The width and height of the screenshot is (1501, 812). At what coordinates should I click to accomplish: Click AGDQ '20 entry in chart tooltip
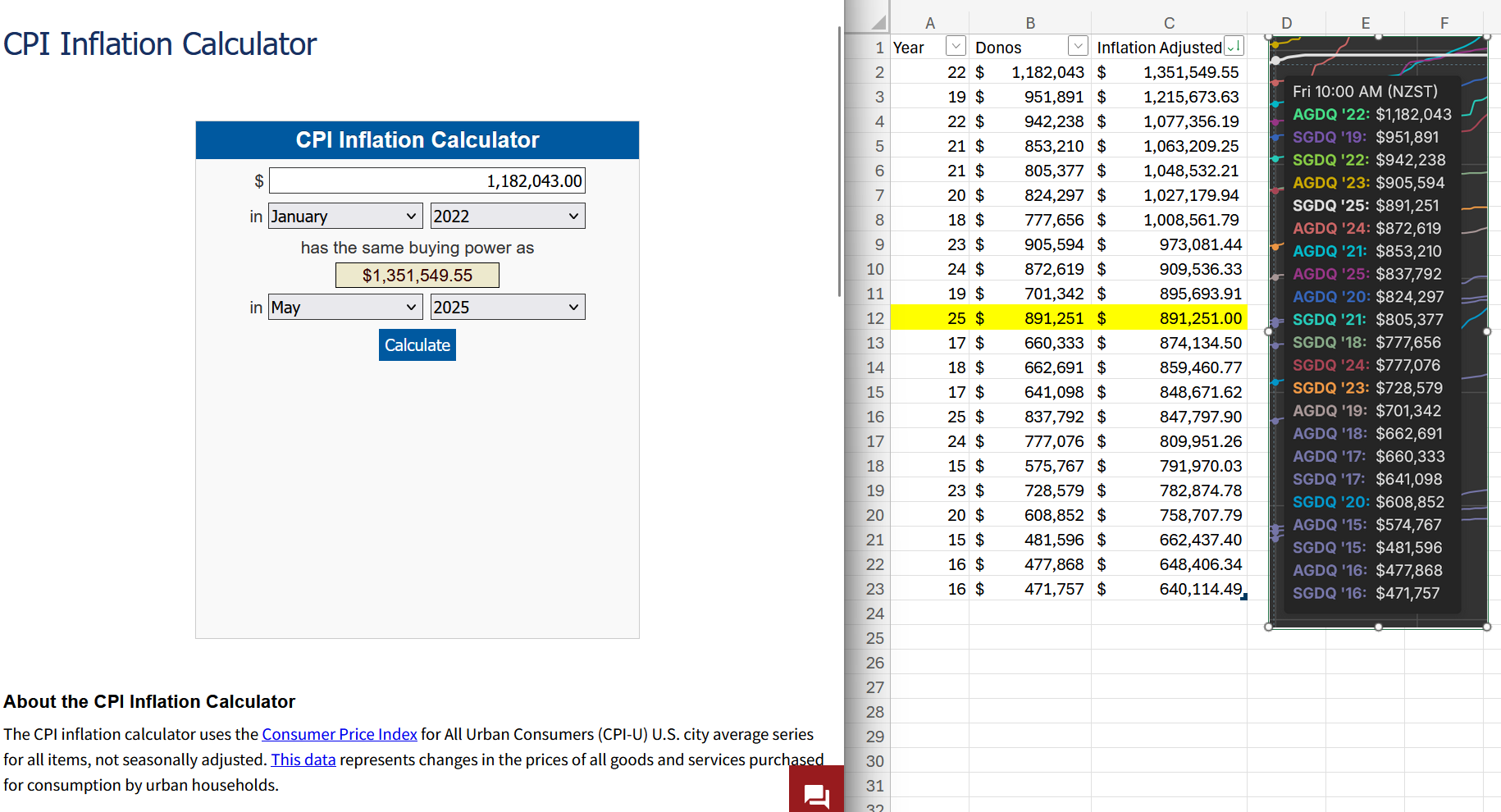(x=1367, y=297)
